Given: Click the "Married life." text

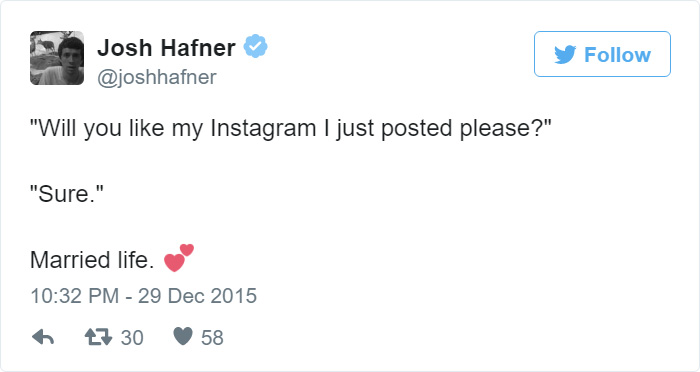Looking at the screenshot, I should [x=92, y=260].
